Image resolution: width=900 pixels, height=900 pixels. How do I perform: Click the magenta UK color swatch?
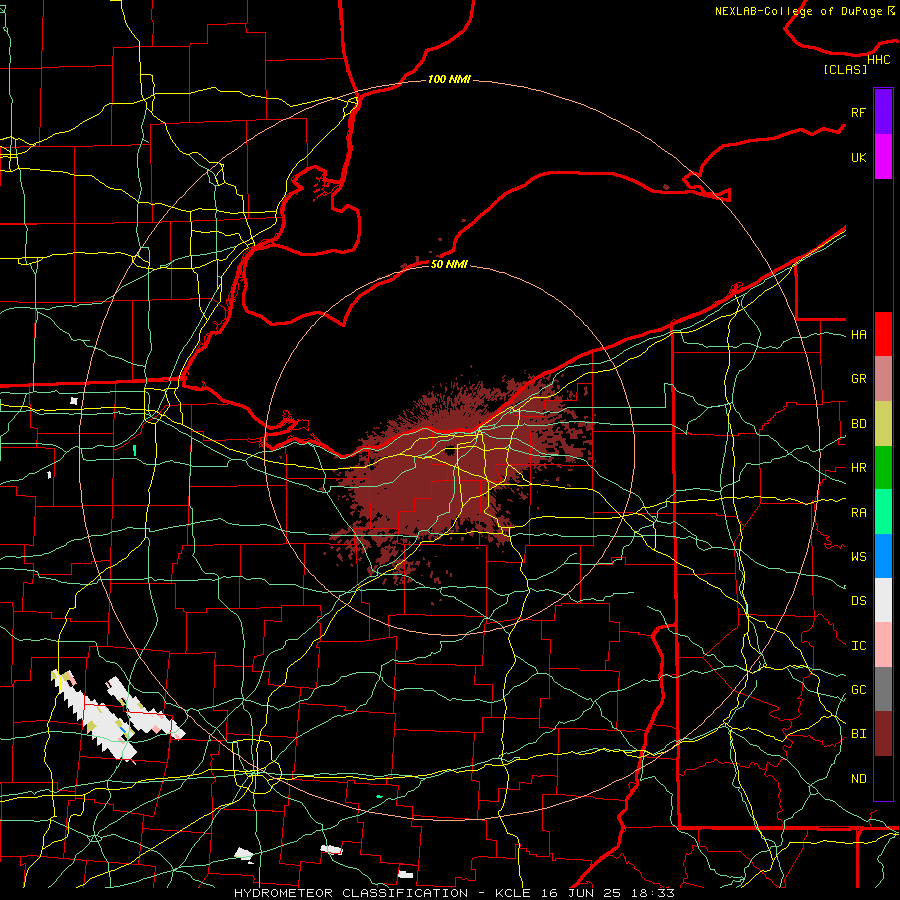click(x=883, y=157)
